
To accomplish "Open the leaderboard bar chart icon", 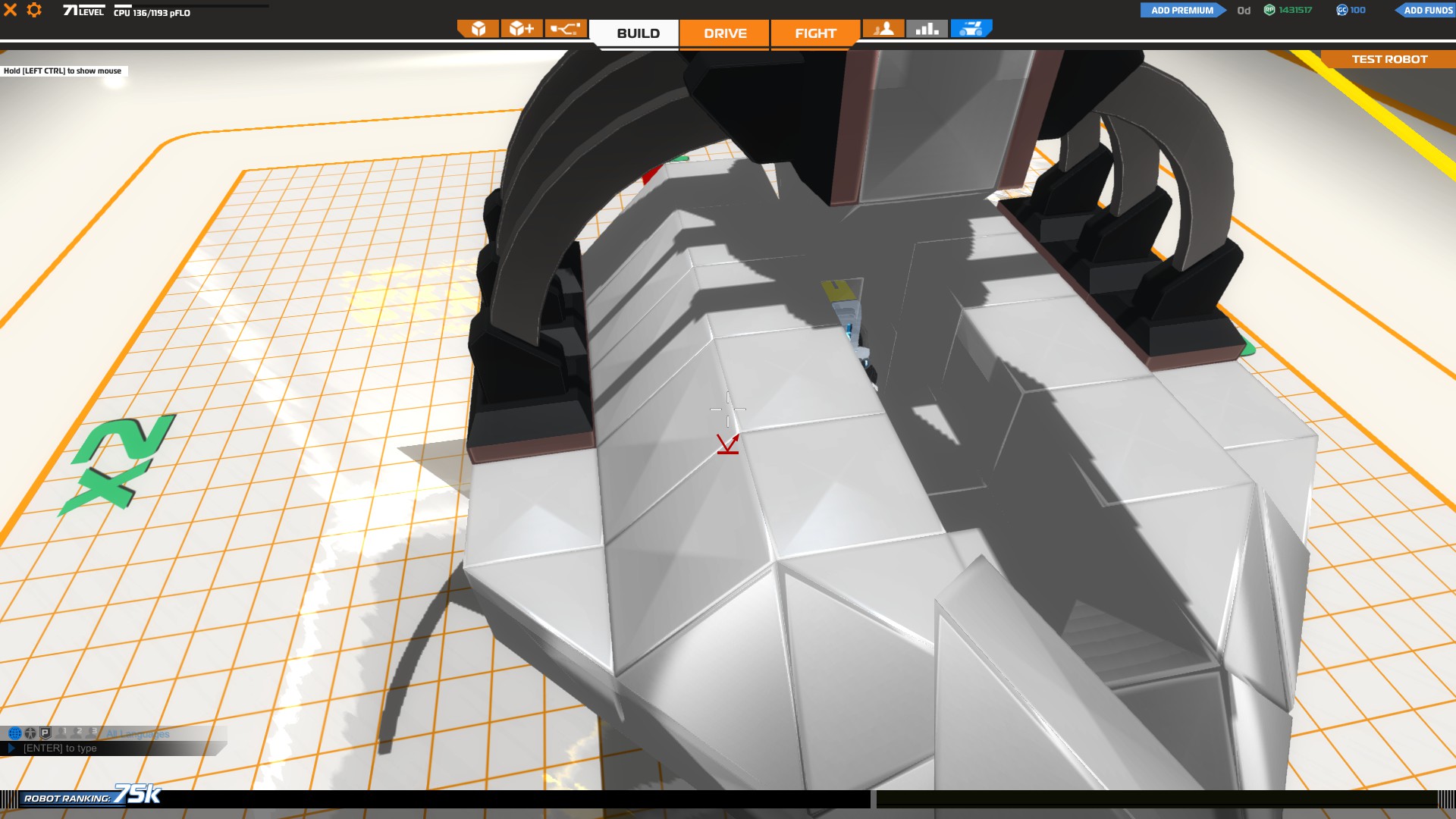I will point(927,29).
